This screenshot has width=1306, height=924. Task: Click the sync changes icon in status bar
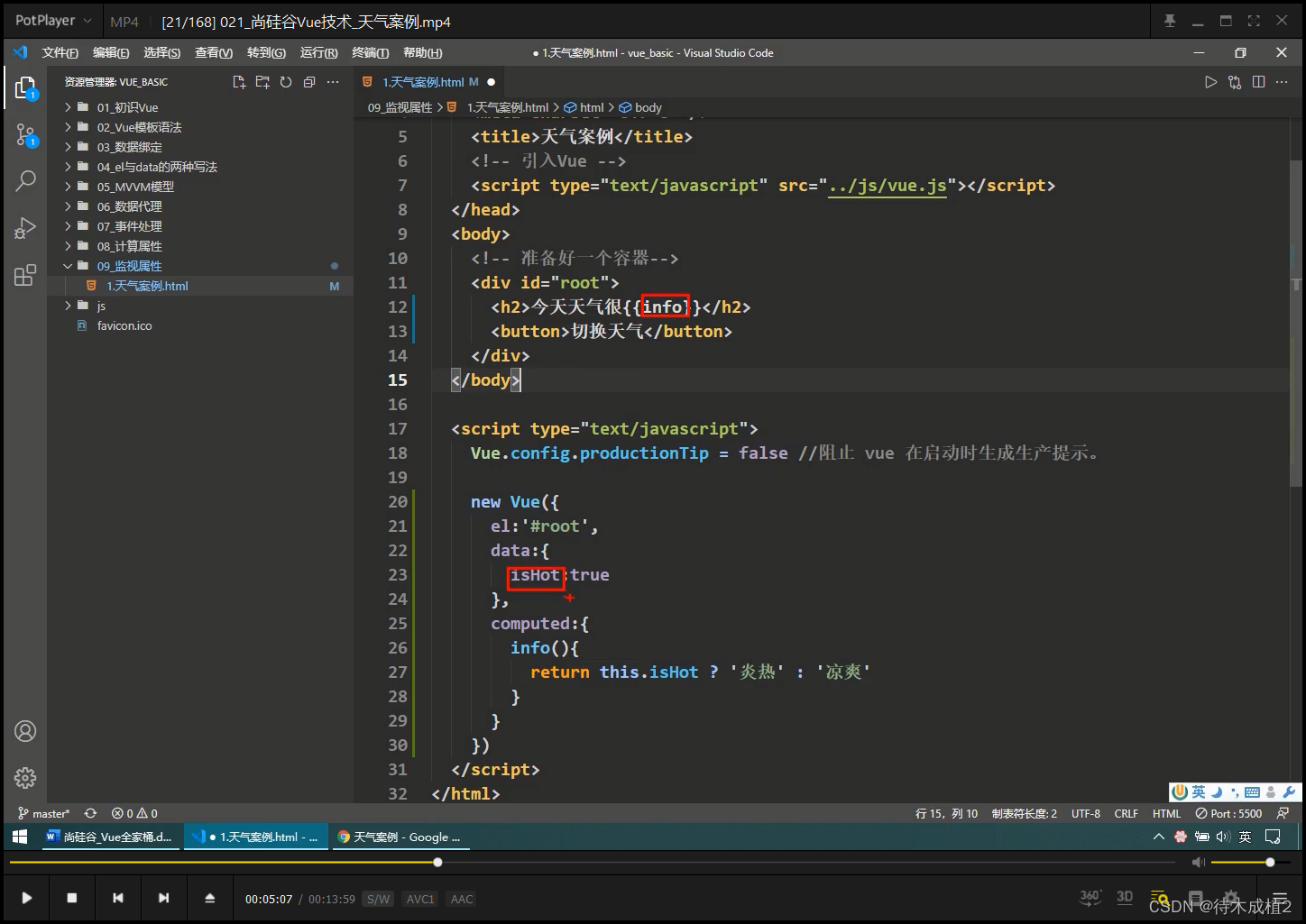point(90,813)
